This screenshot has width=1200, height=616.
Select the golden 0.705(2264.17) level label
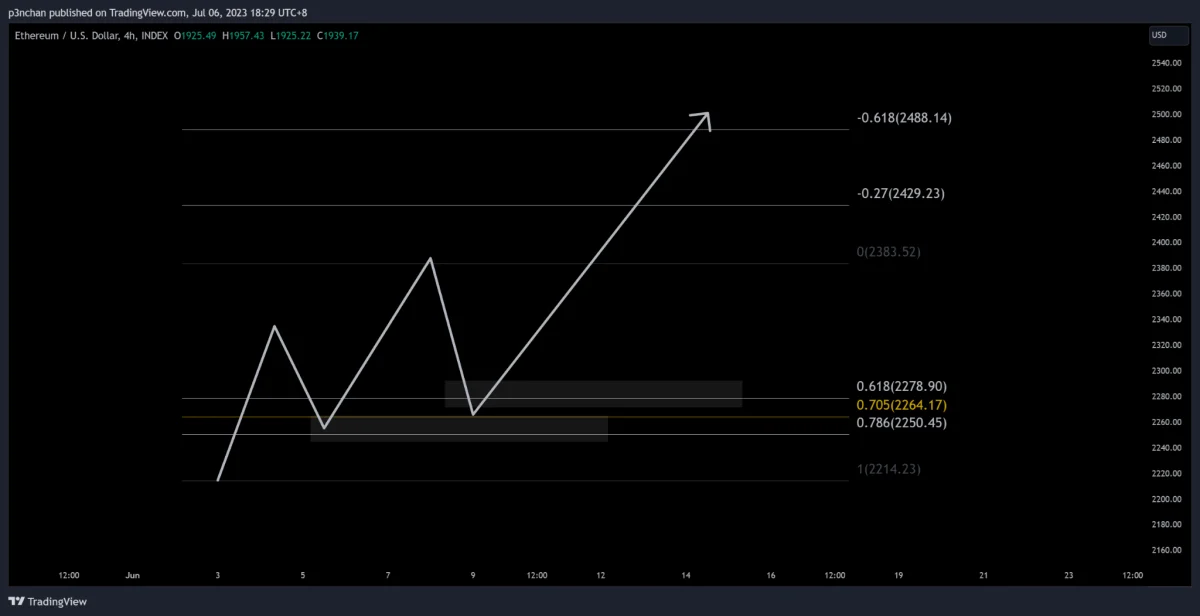point(901,405)
